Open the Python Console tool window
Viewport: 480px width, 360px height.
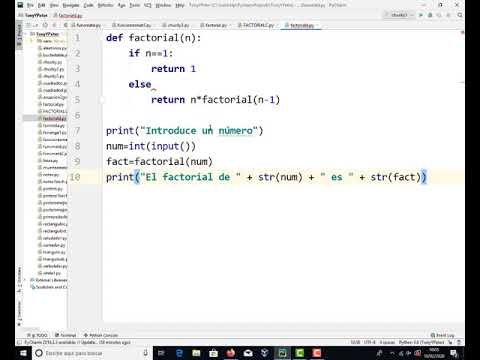[x=101, y=335]
